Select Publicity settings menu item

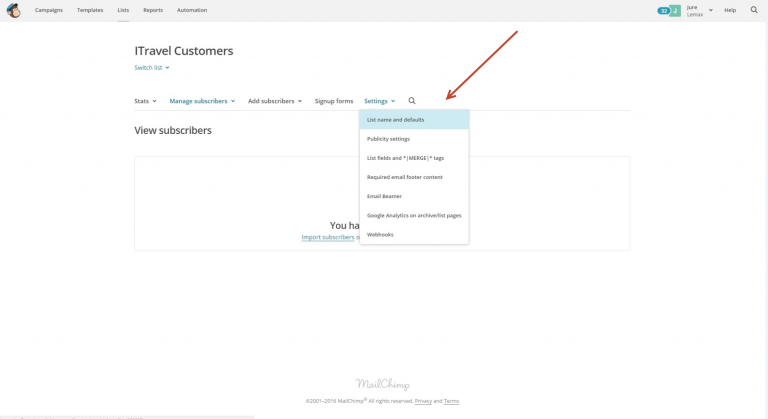pos(414,139)
